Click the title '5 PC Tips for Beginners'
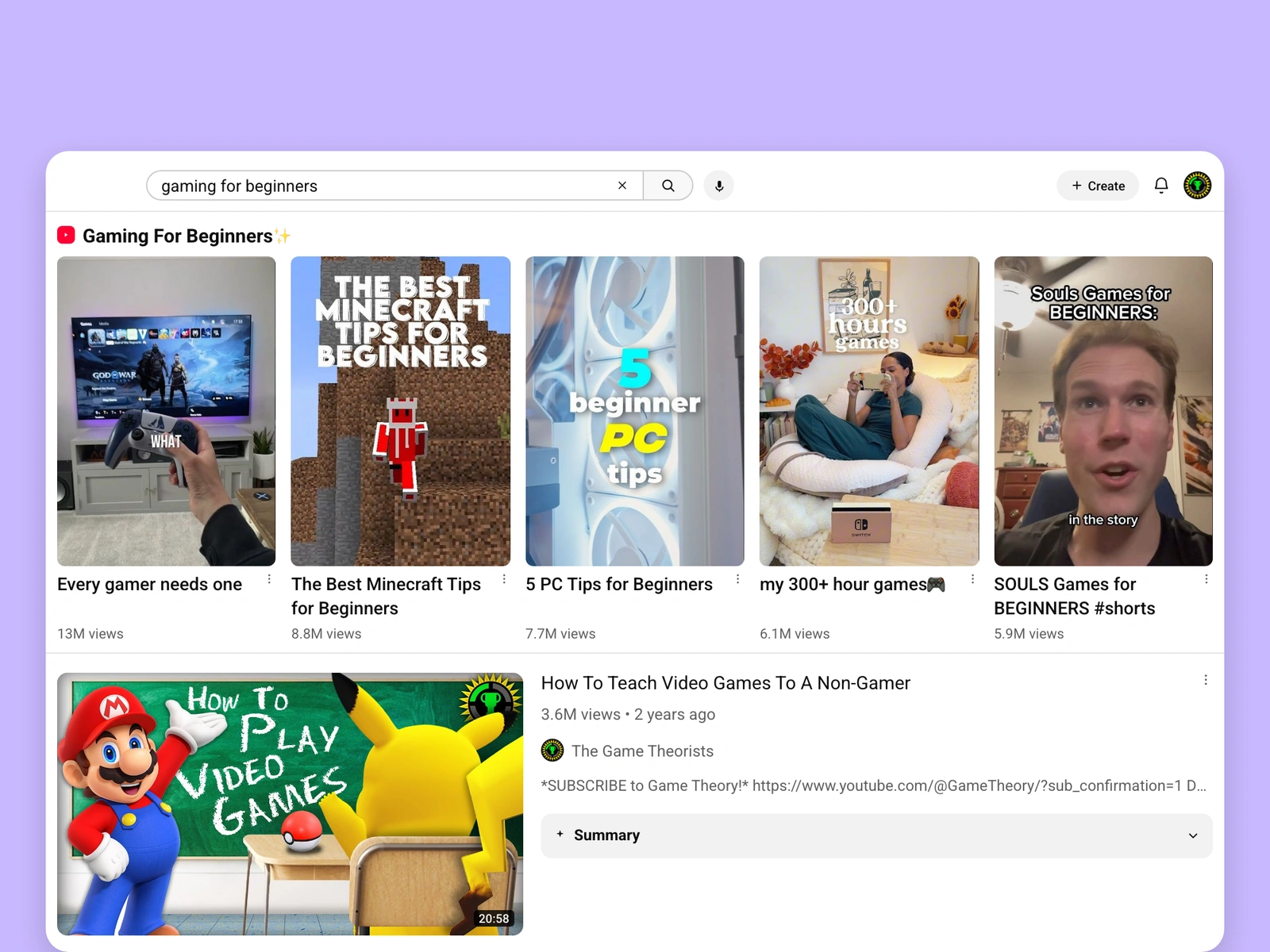The height and width of the screenshot is (952, 1270). click(x=619, y=585)
